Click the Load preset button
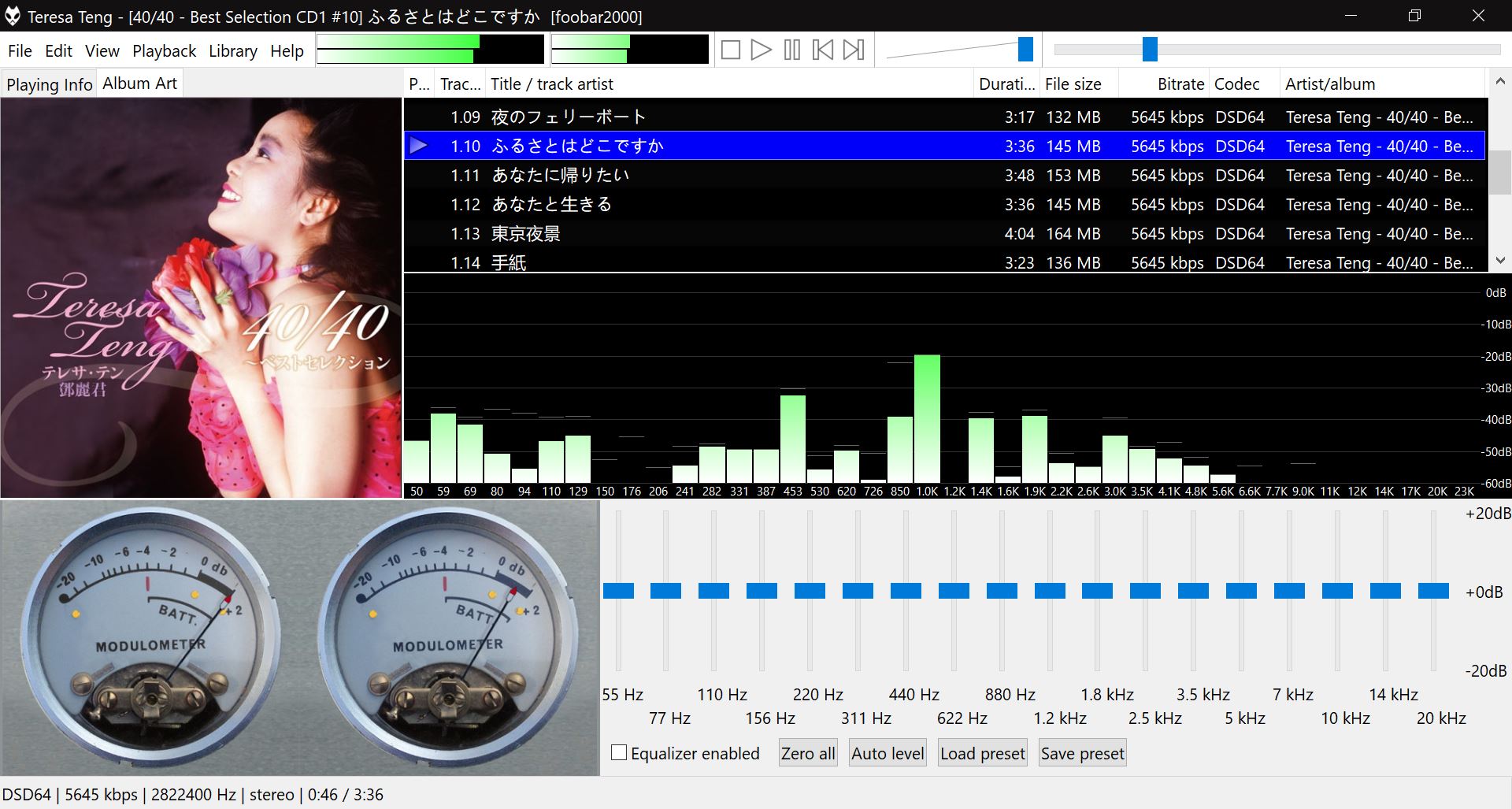This screenshot has width=1512, height=809. coord(983,753)
